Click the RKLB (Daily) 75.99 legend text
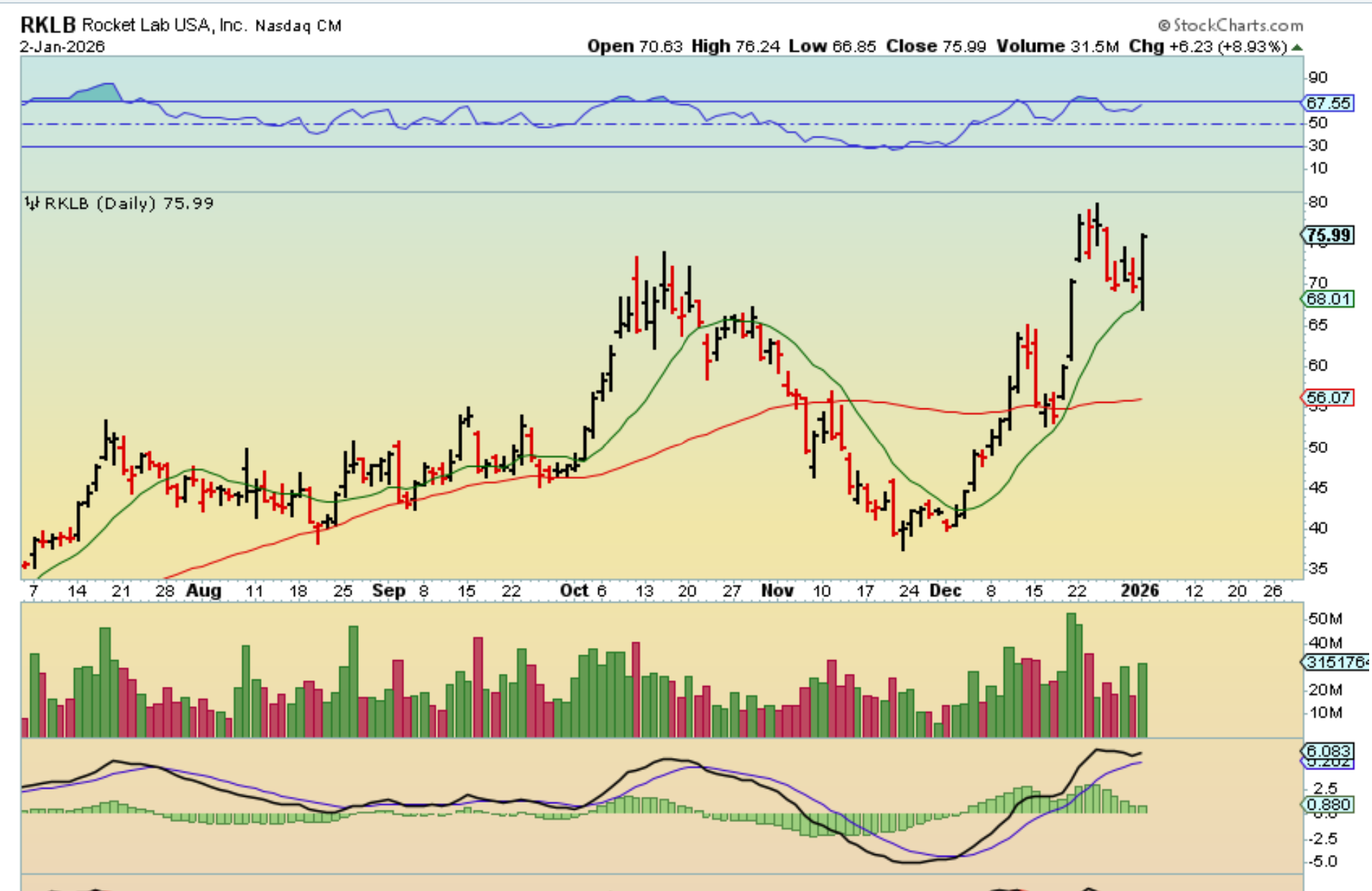The width and height of the screenshot is (1372, 891). point(129,204)
